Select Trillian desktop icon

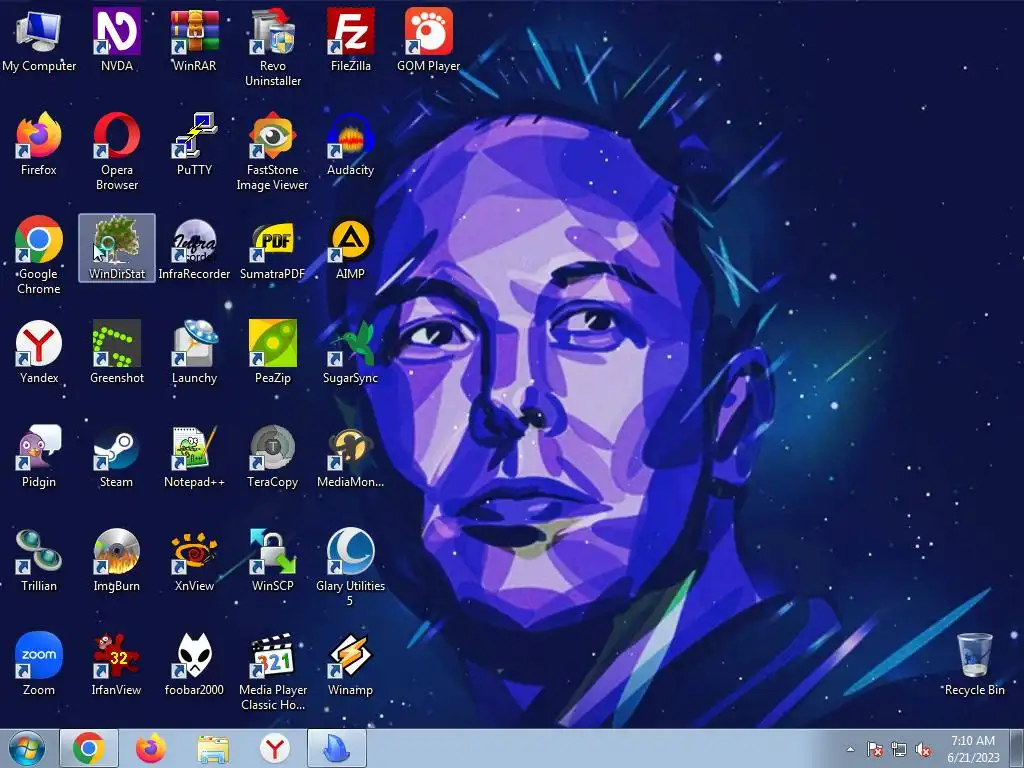pyautogui.click(x=39, y=560)
